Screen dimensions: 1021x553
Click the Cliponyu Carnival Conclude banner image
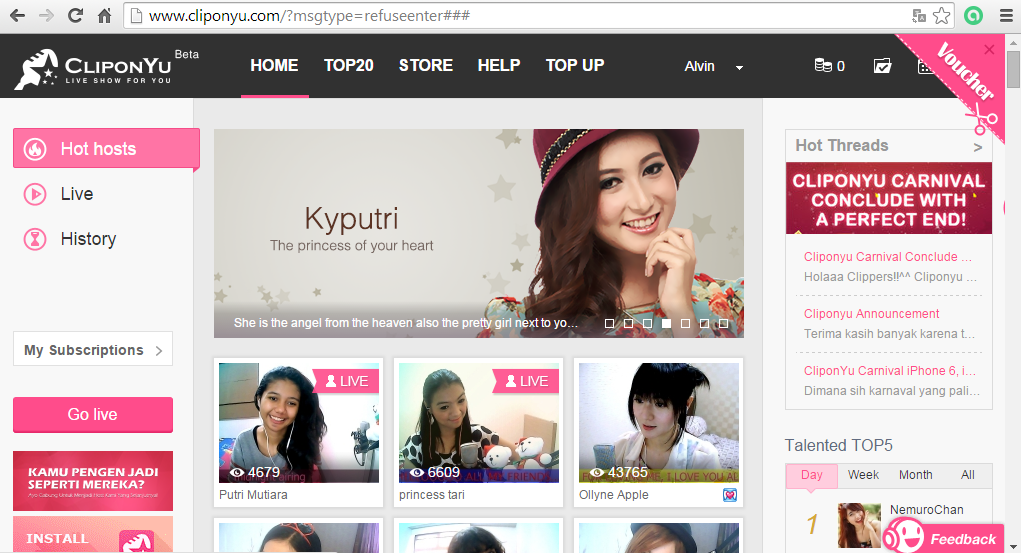889,198
